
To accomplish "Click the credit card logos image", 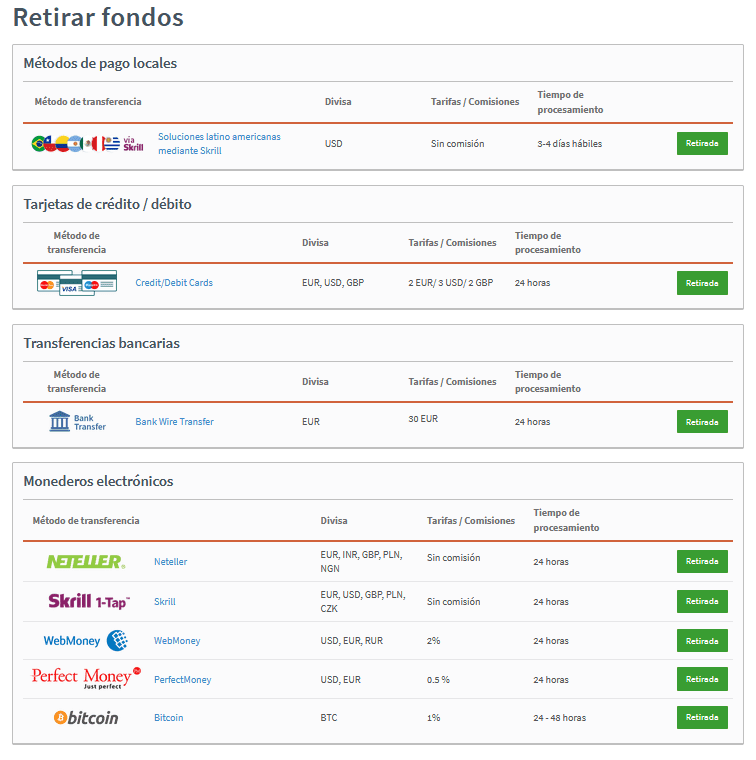I will pos(77,283).
